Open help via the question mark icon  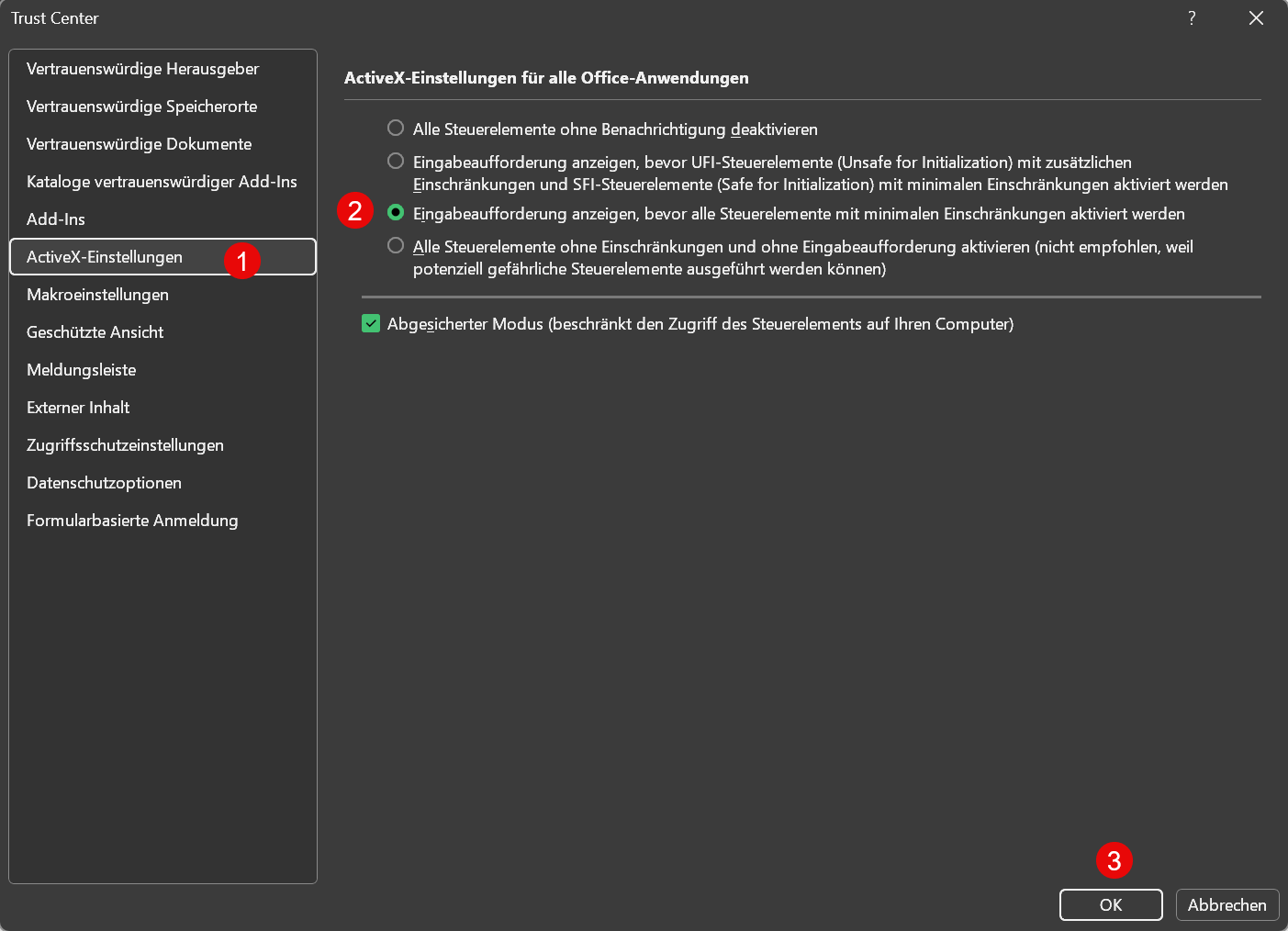1192,18
